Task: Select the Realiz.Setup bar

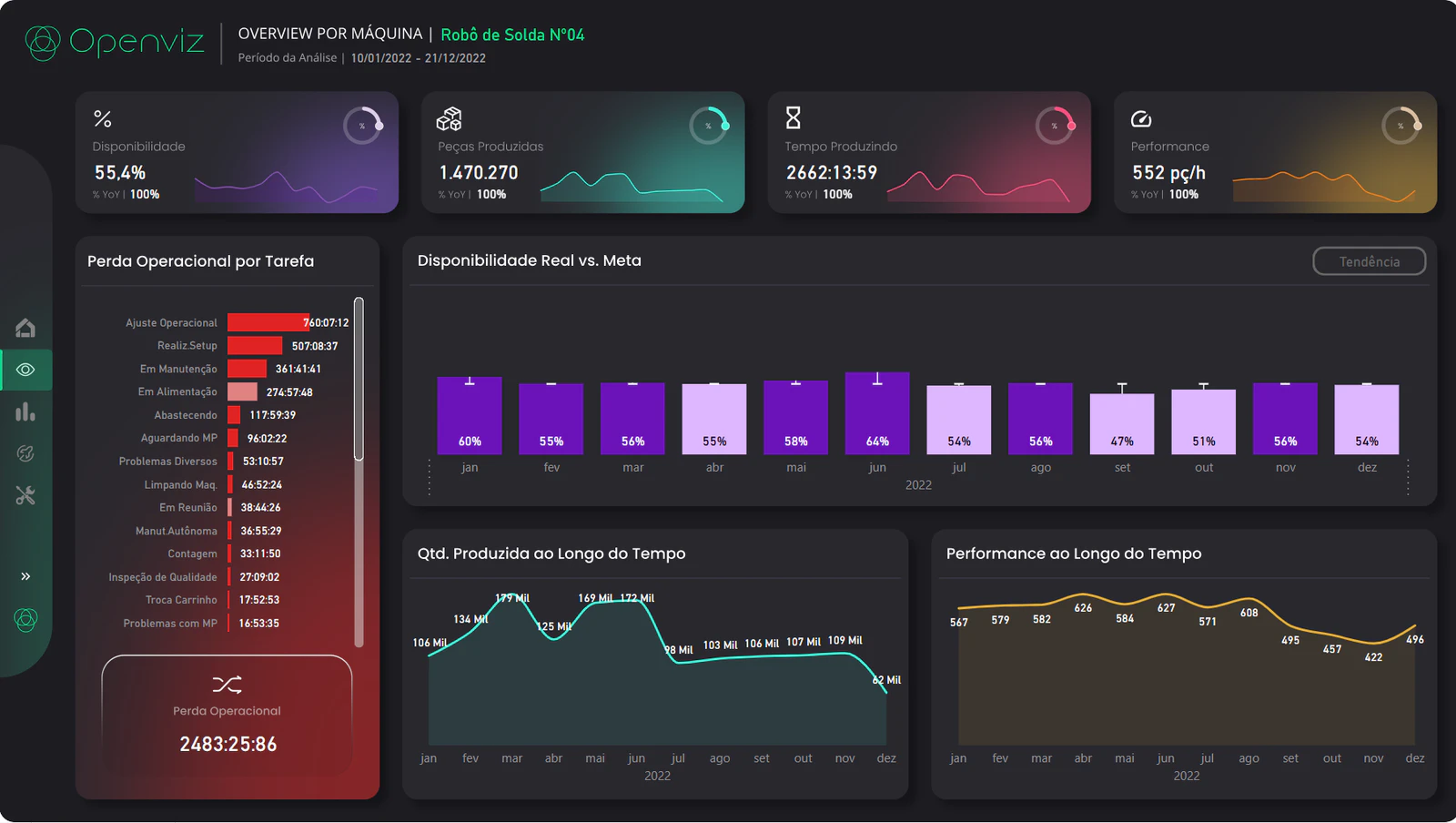Action: click(255, 346)
